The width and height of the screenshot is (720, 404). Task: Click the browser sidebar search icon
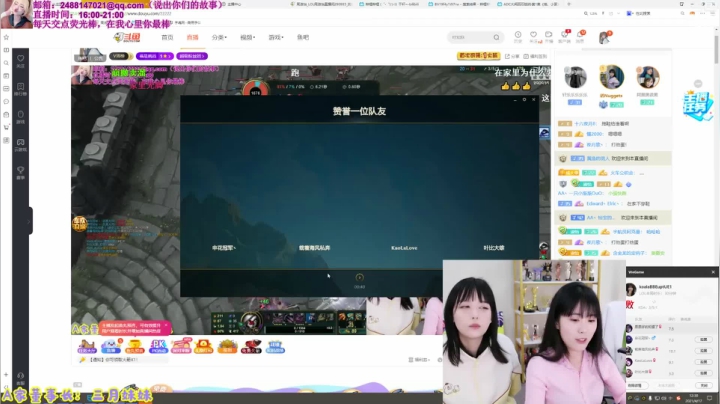(6, 63)
